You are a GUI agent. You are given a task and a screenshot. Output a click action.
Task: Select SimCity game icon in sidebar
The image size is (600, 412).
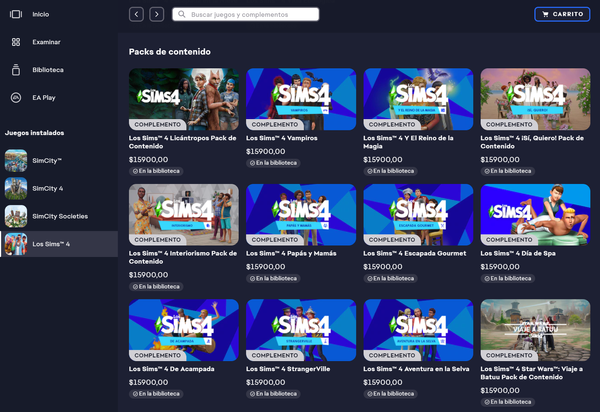pyautogui.click(x=16, y=161)
